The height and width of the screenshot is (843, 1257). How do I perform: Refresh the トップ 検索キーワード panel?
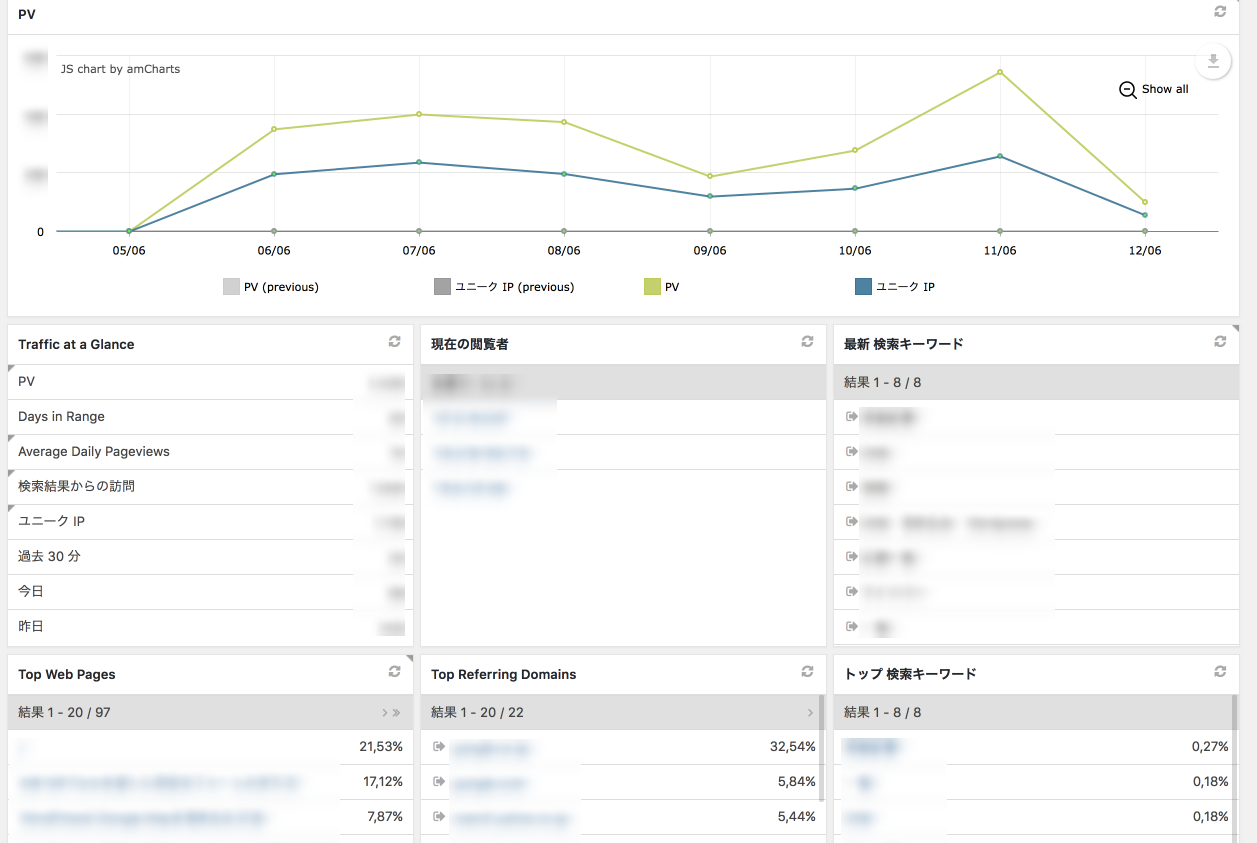coord(1220,672)
